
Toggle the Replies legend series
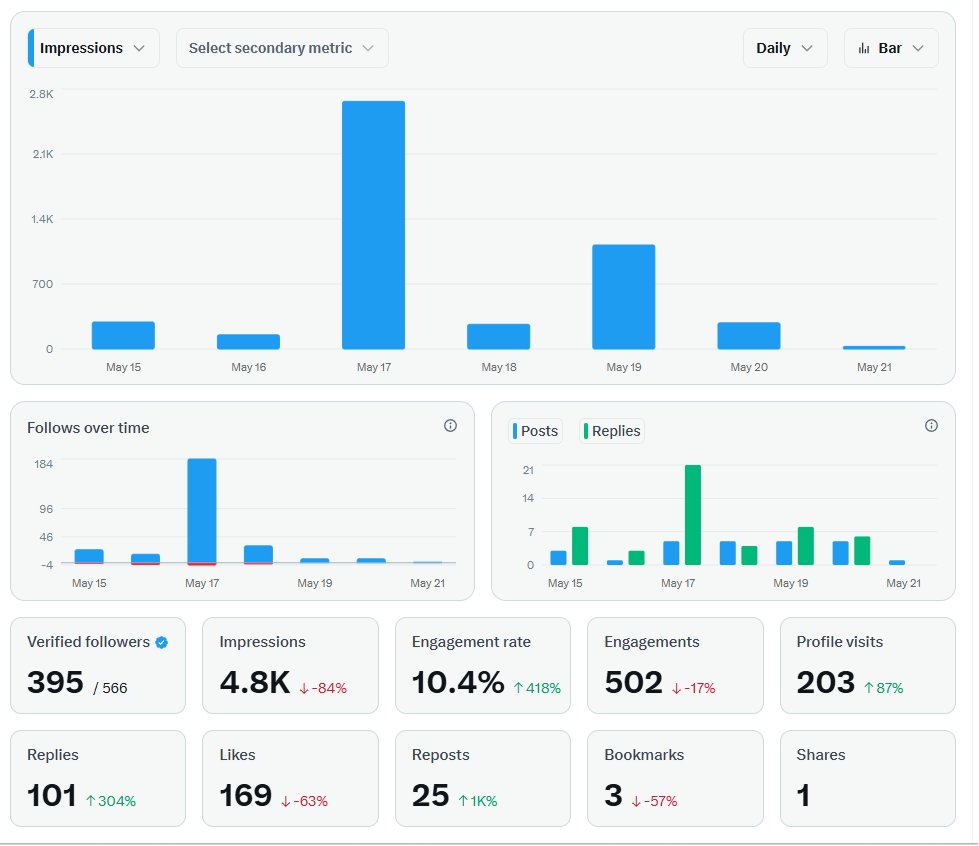click(x=612, y=431)
